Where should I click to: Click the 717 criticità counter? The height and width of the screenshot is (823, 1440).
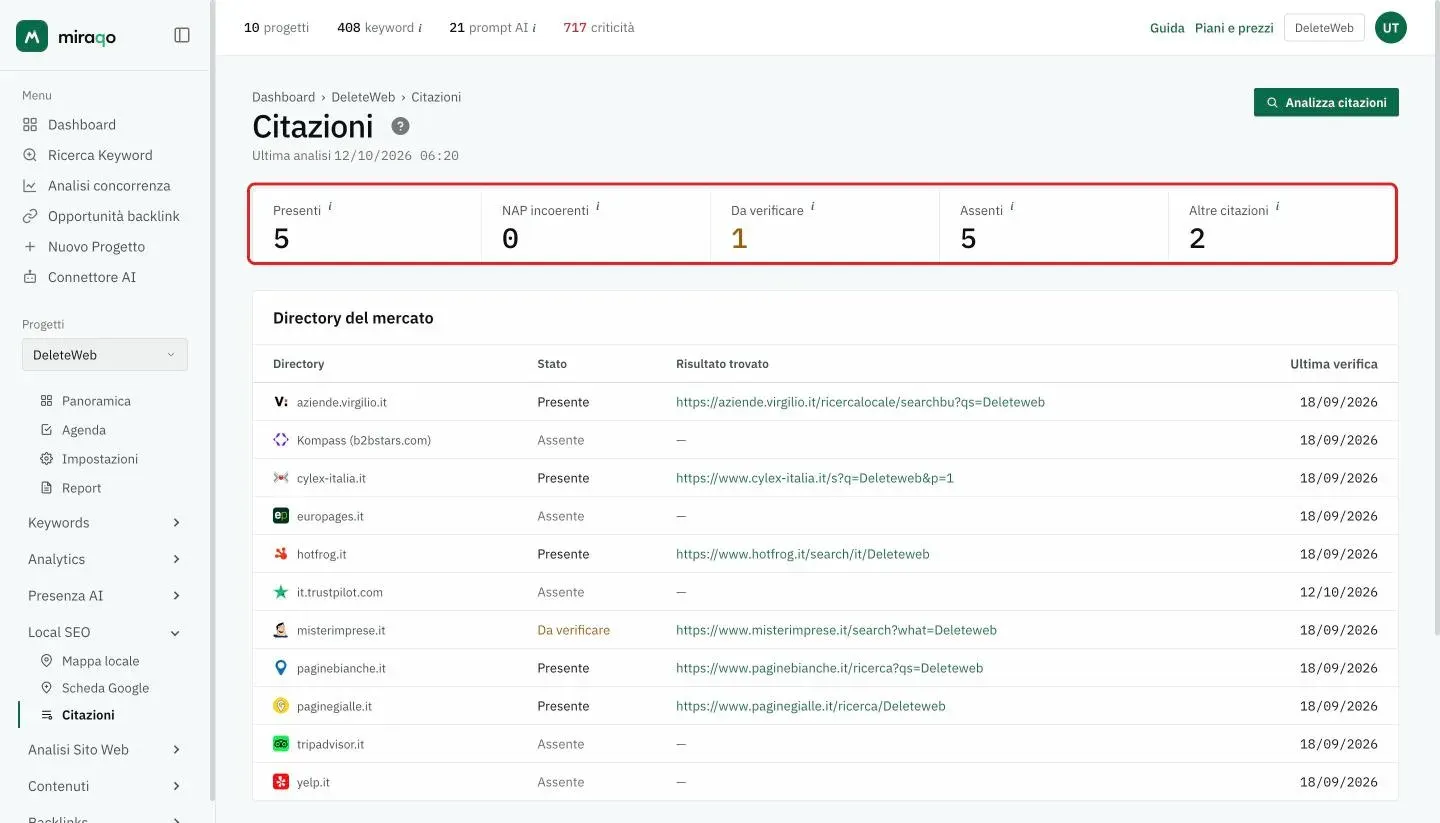click(x=599, y=28)
